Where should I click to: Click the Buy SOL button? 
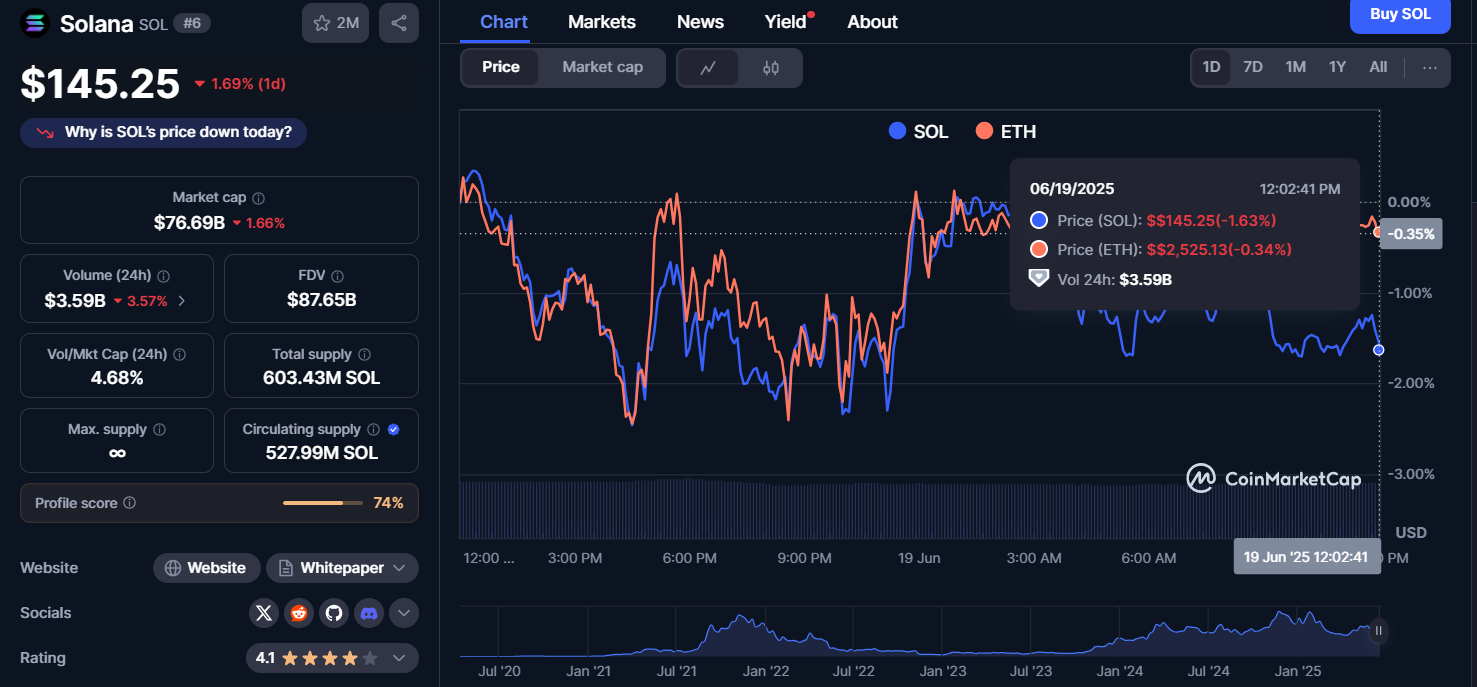pos(1400,15)
